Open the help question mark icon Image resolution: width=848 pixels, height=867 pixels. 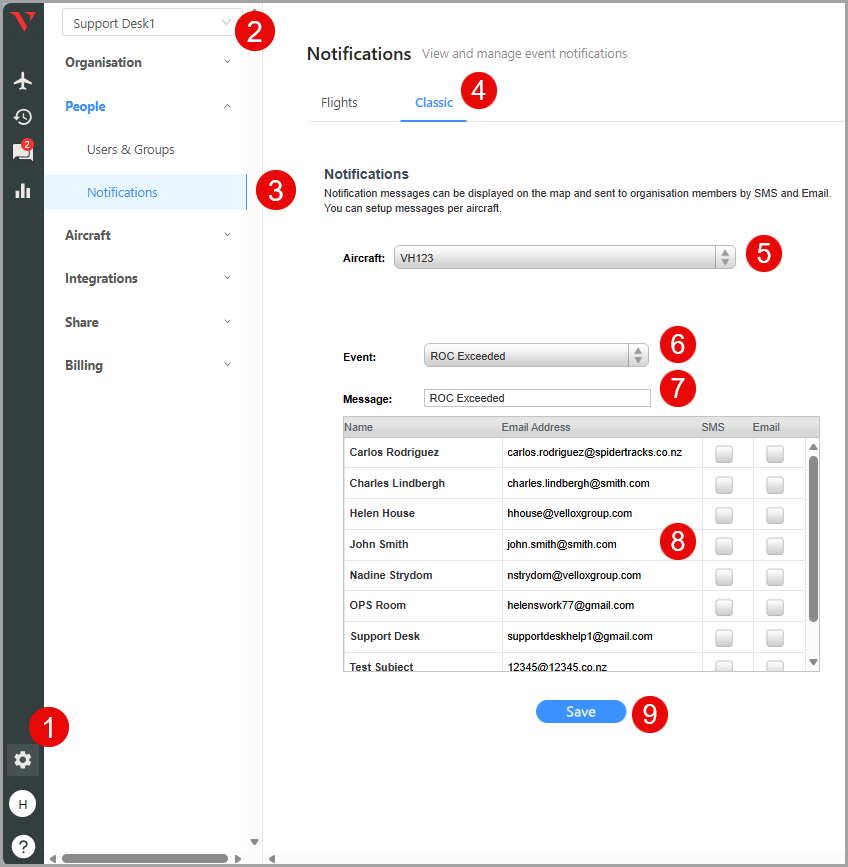click(x=22, y=846)
